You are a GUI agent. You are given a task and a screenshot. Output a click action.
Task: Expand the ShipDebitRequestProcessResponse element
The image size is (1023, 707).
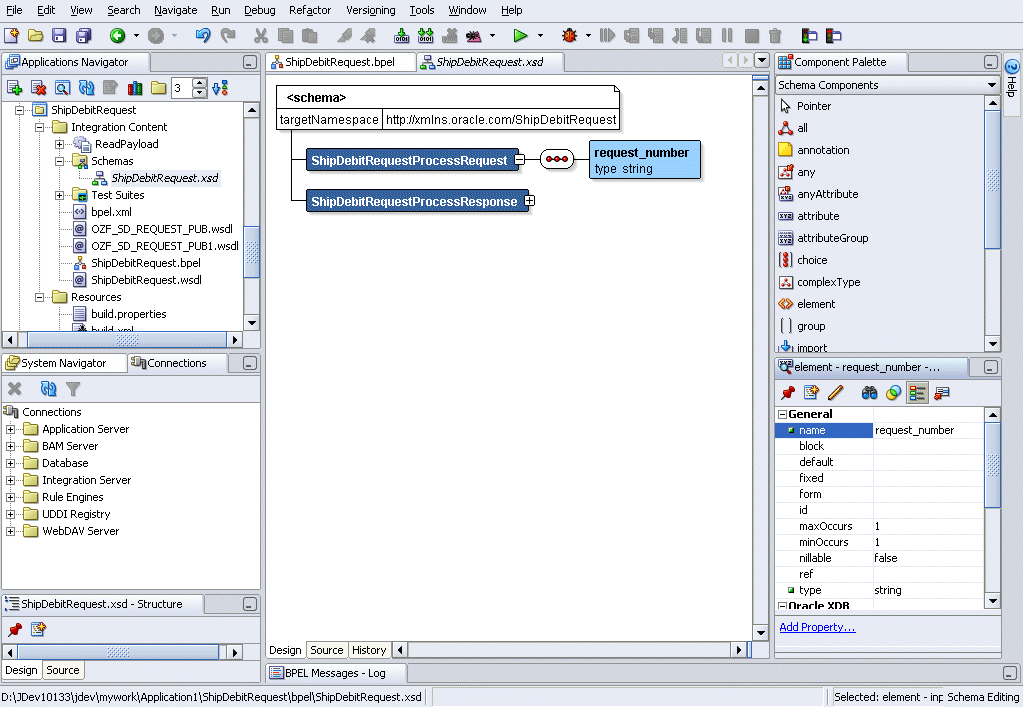point(530,201)
